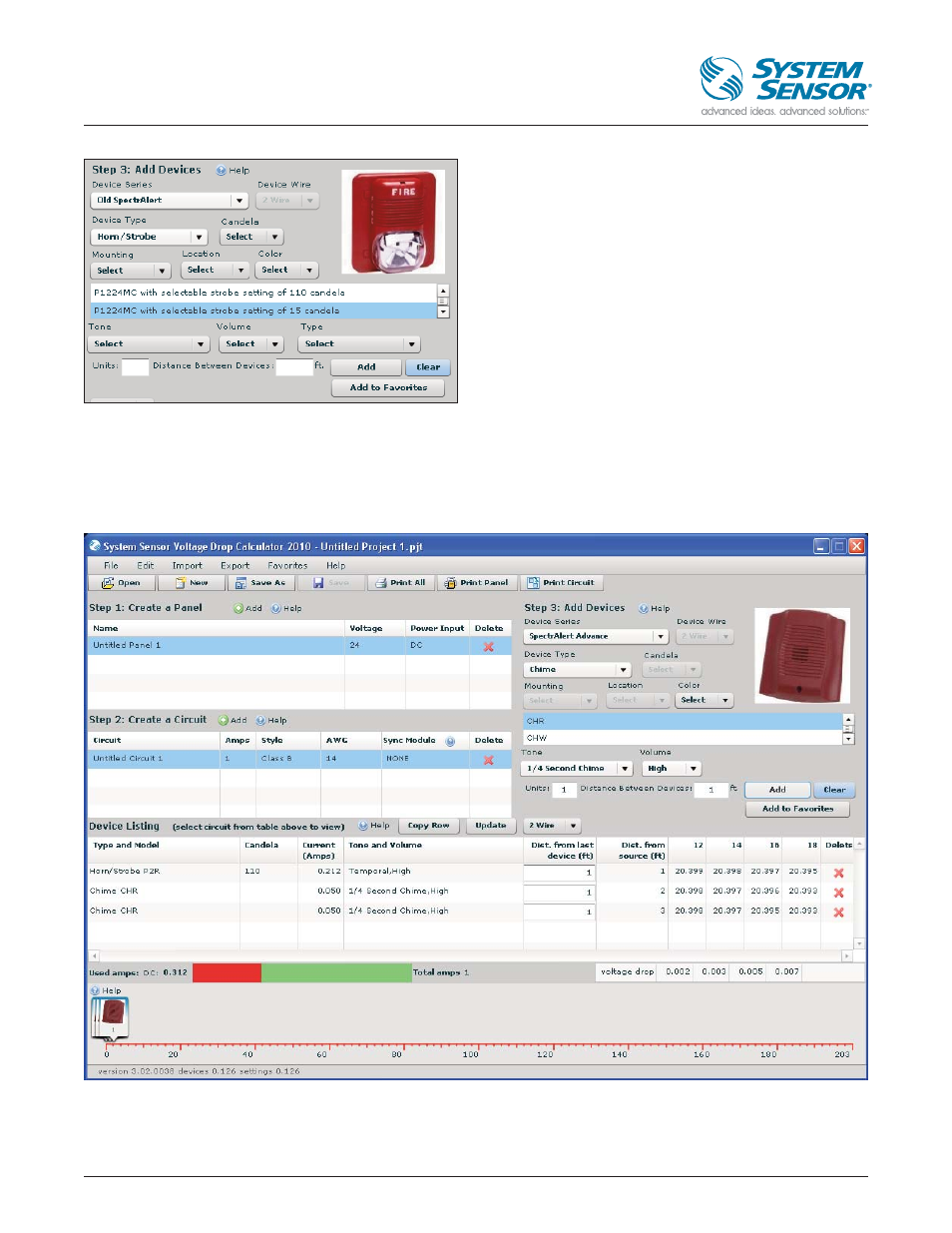Viewport: 952px width, 1233px height.
Task: Click Add to Favorites in upper panel
Action: tap(389, 387)
